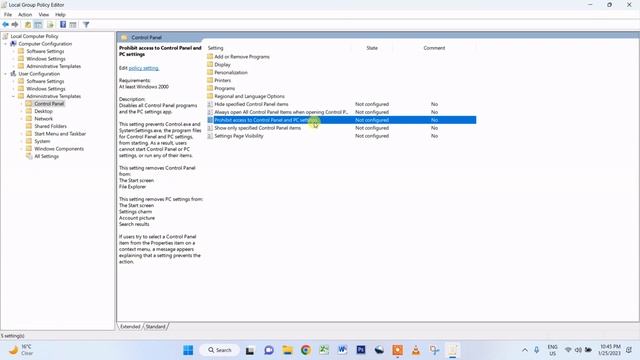
Task: Click the Filter funnel toolbar icon
Action: click(86, 25)
